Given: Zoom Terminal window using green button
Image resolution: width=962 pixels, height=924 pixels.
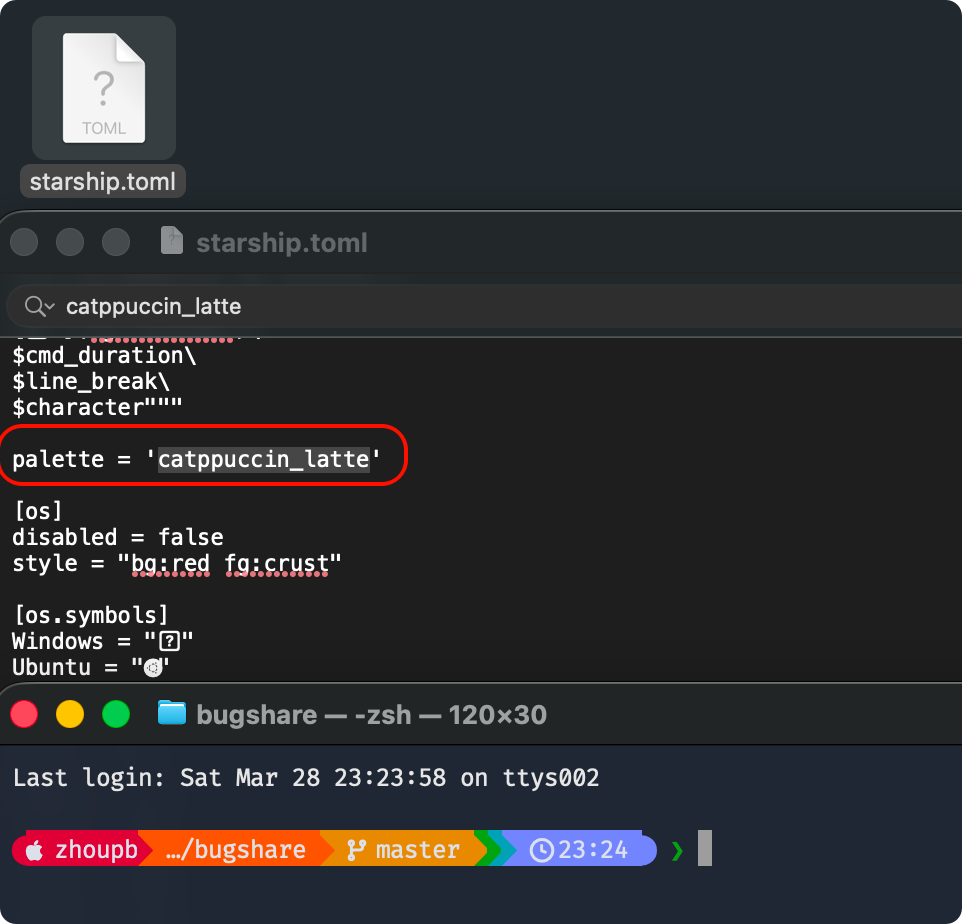Looking at the screenshot, I should [x=116, y=714].
